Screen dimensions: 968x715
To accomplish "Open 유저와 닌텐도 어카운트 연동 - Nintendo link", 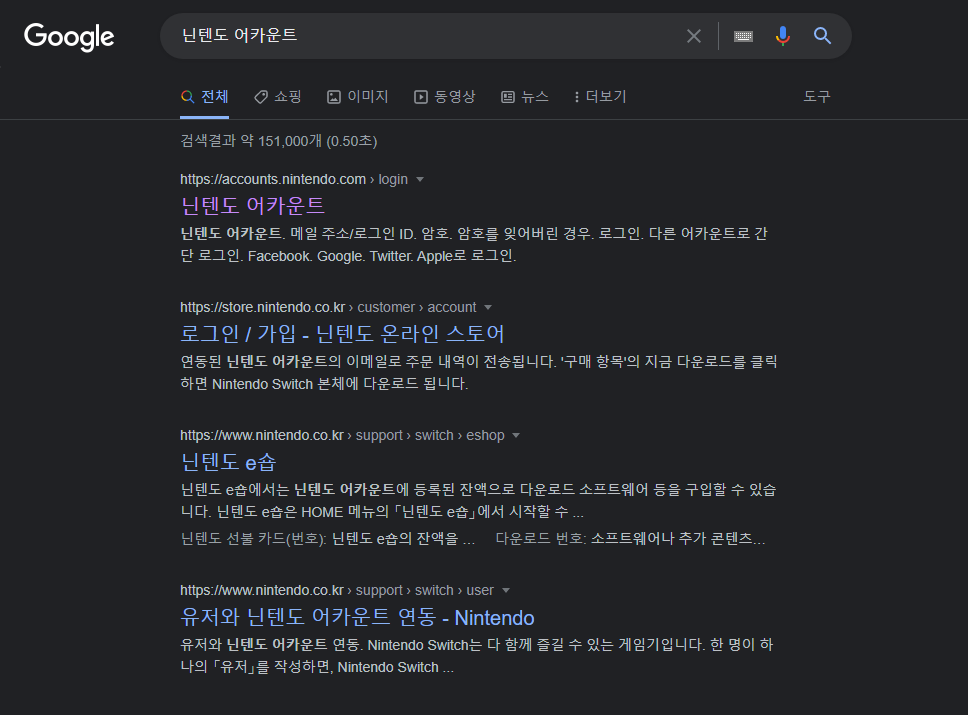I will tap(357, 617).
